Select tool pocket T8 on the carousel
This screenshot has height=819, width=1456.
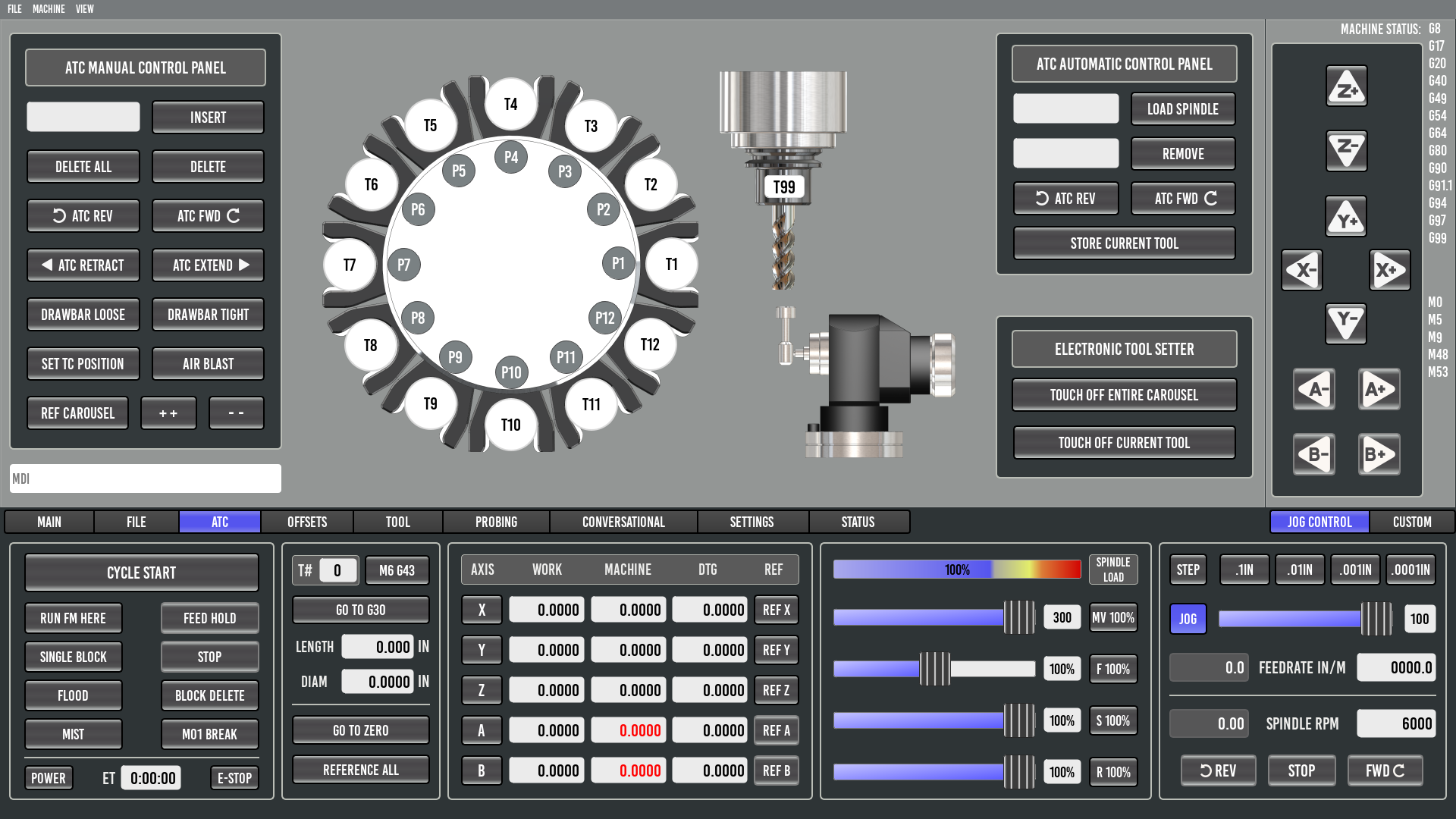click(x=370, y=345)
